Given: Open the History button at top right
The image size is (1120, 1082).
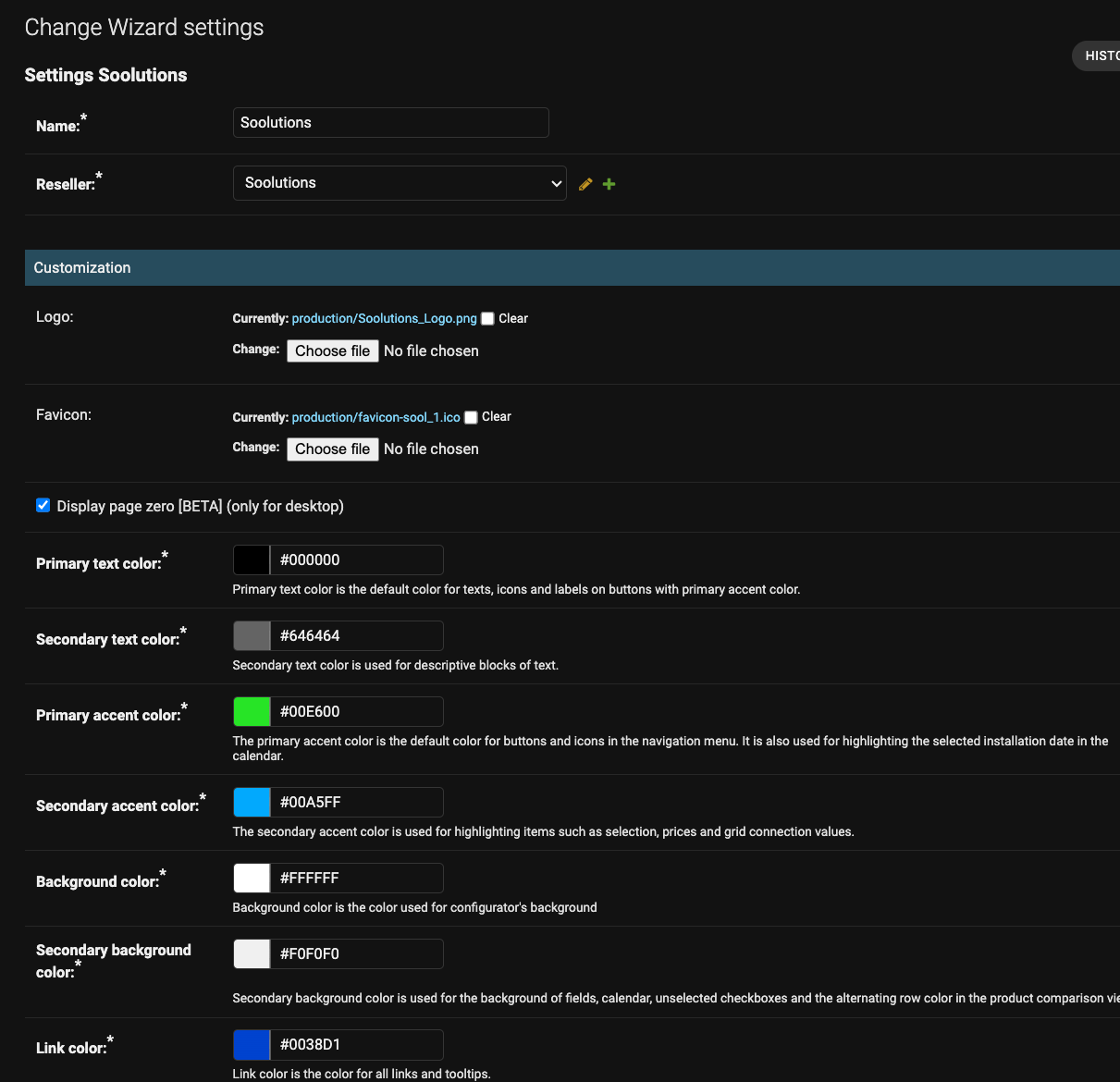Looking at the screenshot, I should [1099, 55].
